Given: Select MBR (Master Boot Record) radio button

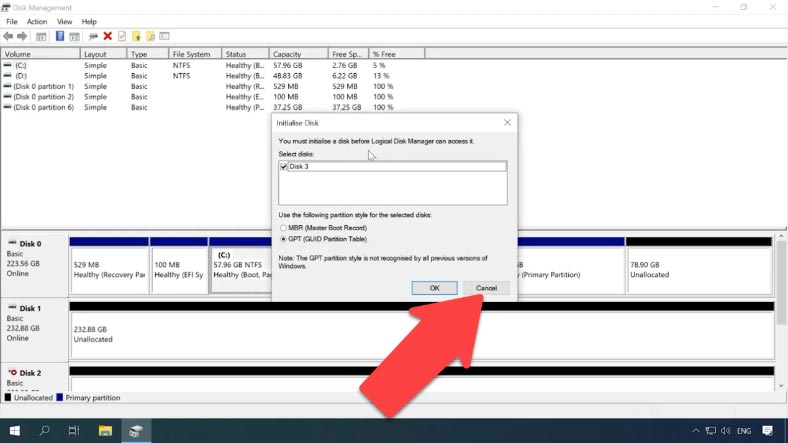Looking at the screenshot, I should tap(283, 228).
